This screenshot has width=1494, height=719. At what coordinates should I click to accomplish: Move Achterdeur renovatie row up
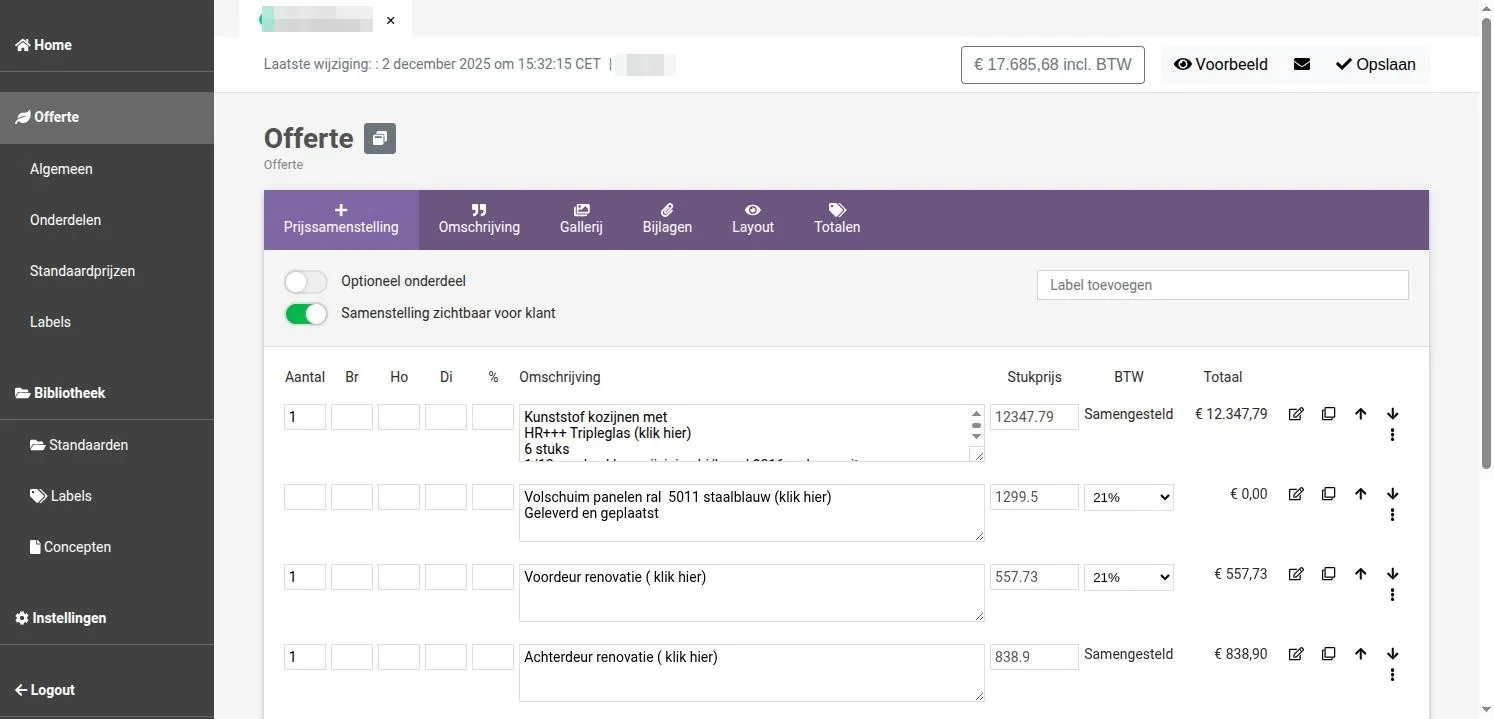[x=1360, y=654]
